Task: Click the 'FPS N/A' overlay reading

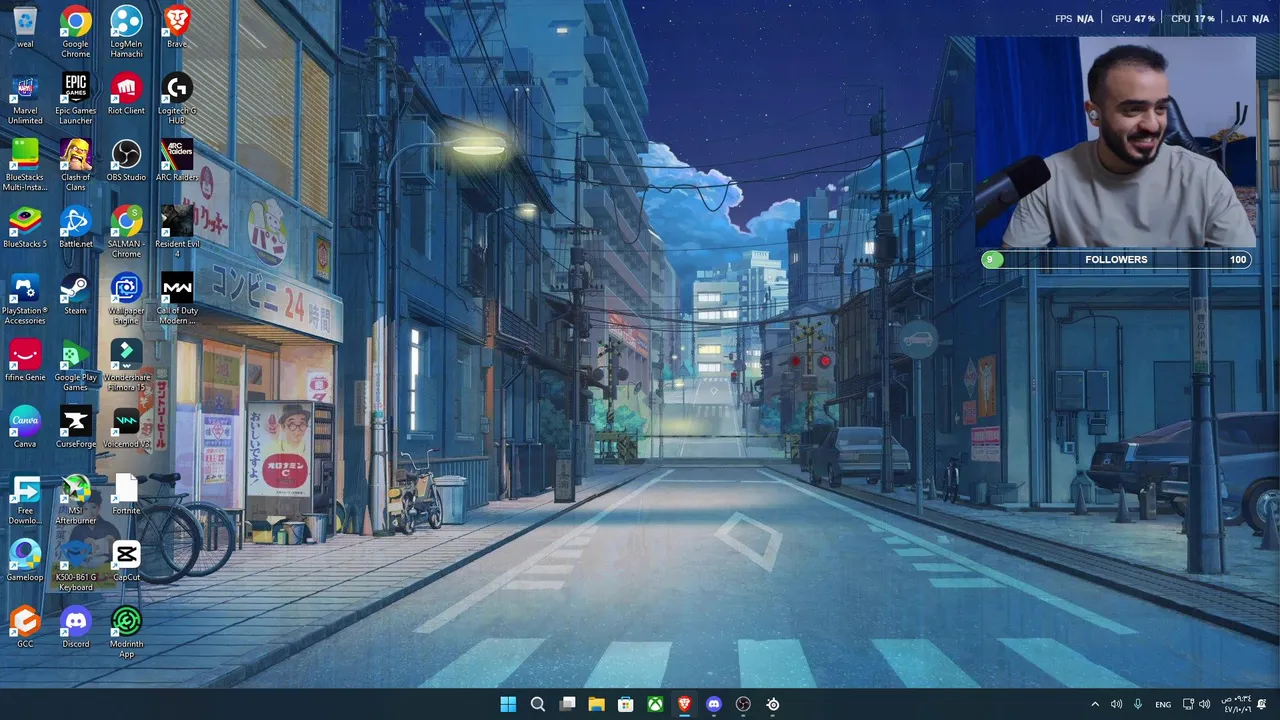Action: pos(1074,19)
